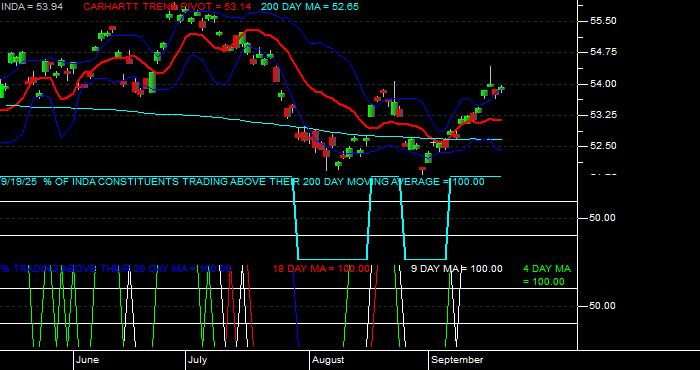Click the 55.50 price axis value
The width and height of the screenshot is (700, 370).
tap(603, 21)
